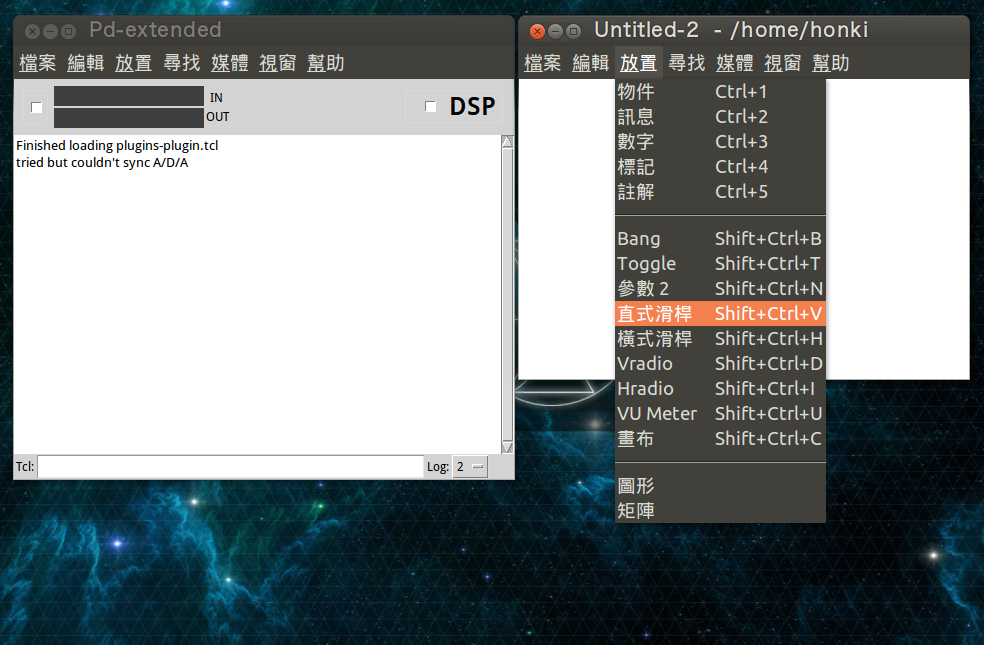Open 編輯 menu in Untitled-2 window
Image resolution: width=984 pixels, height=645 pixels.
[591, 63]
